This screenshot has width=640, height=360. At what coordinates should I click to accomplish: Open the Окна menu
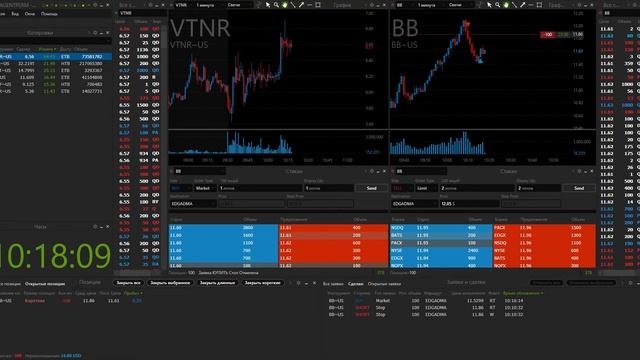30,13
